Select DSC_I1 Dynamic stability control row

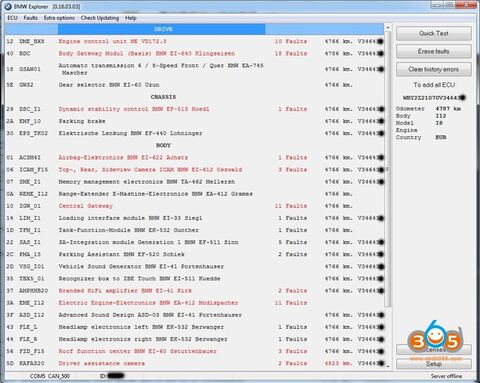[x=195, y=109]
